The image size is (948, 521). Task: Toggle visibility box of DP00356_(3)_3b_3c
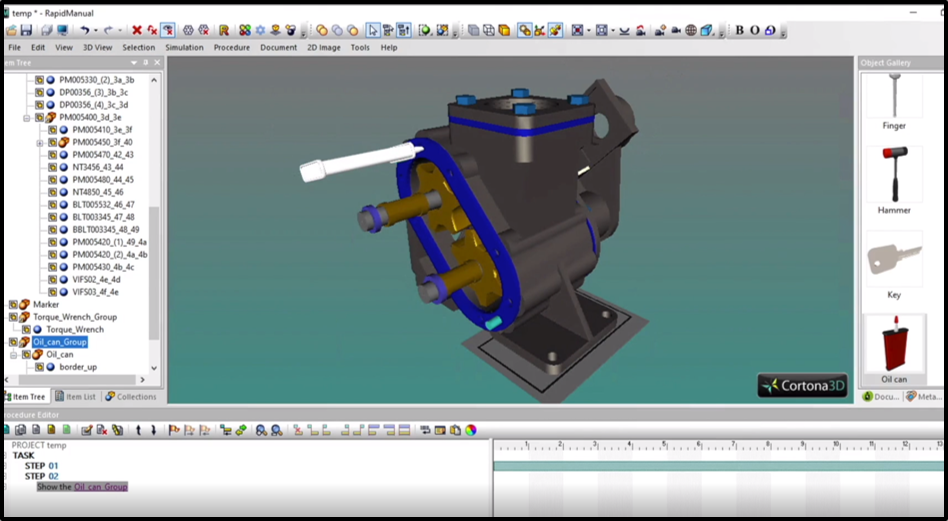[x=39, y=92]
